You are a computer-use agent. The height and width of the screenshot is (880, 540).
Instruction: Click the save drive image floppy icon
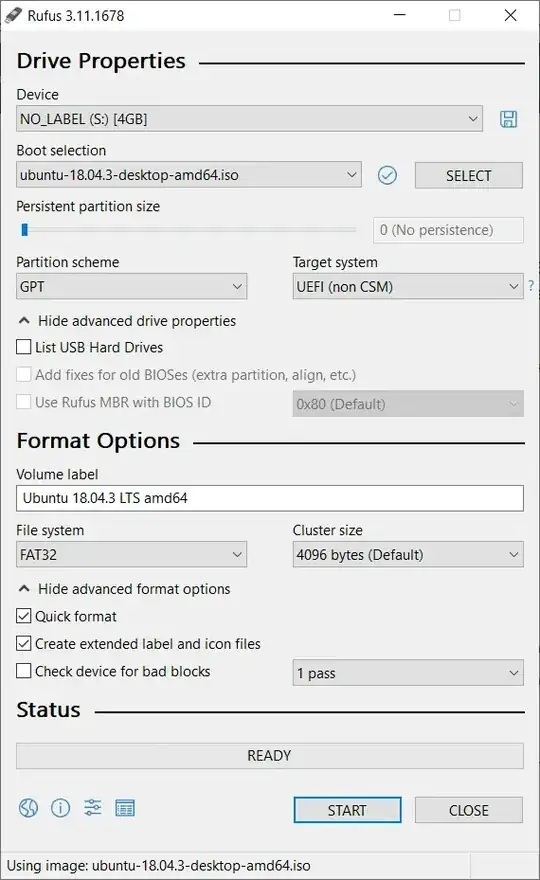point(509,119)
